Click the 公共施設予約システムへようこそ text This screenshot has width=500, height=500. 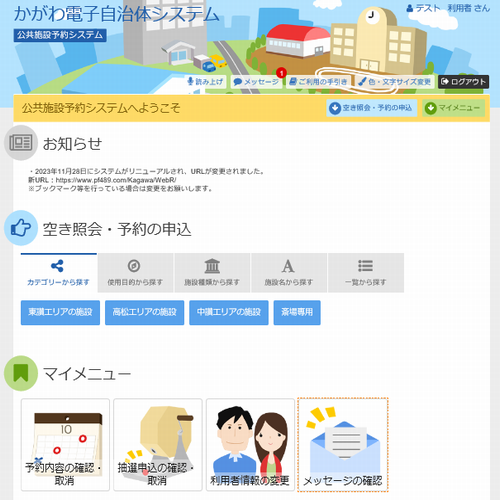click(x=101, y=108)
